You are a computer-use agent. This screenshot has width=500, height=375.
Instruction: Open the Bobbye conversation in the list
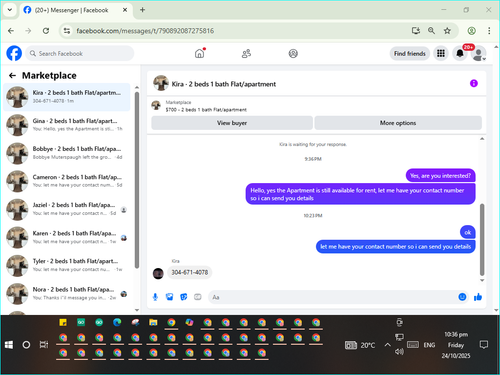[67, 153]
